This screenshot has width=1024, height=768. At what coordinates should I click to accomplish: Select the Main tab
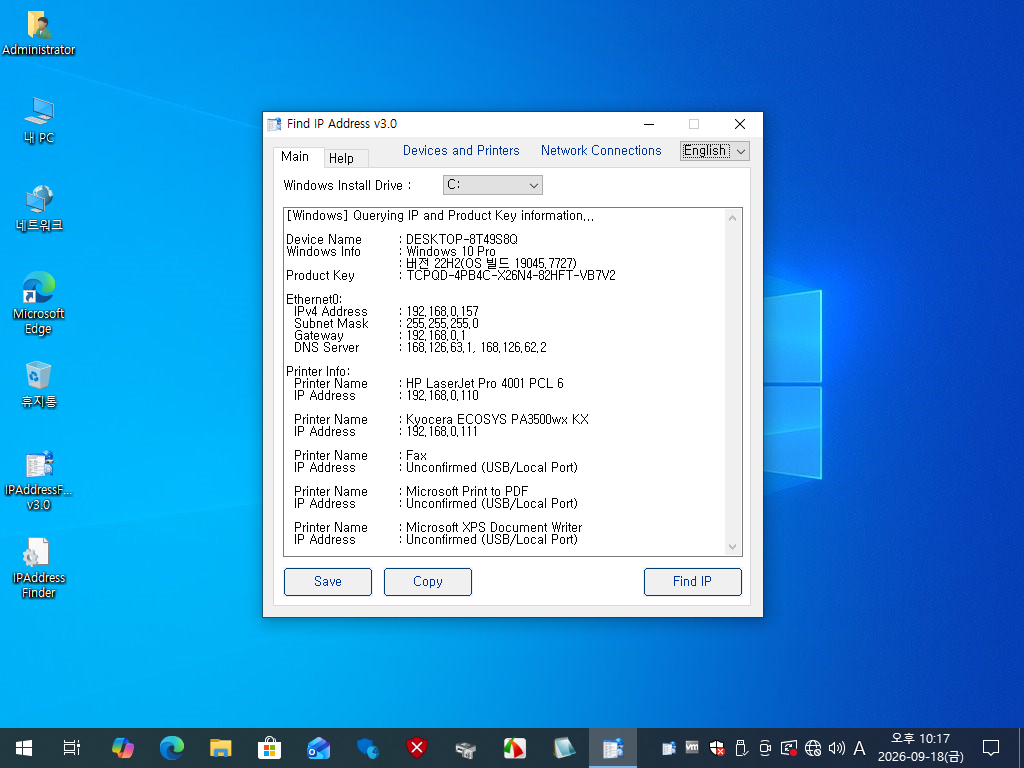(295, 157)
